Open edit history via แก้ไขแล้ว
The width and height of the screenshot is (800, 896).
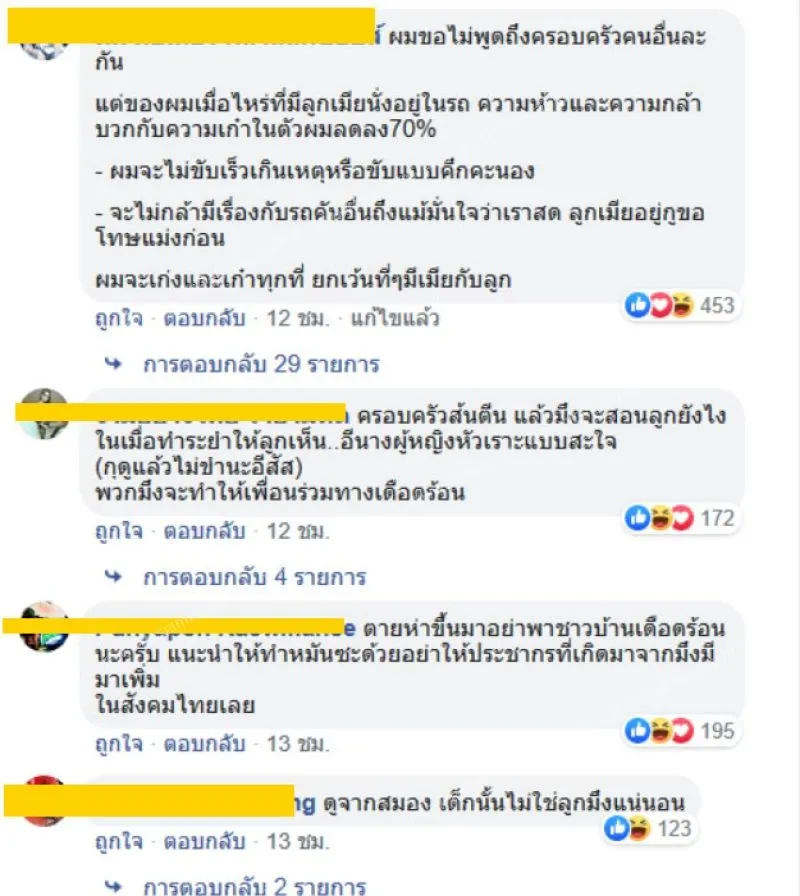(394, 318)
